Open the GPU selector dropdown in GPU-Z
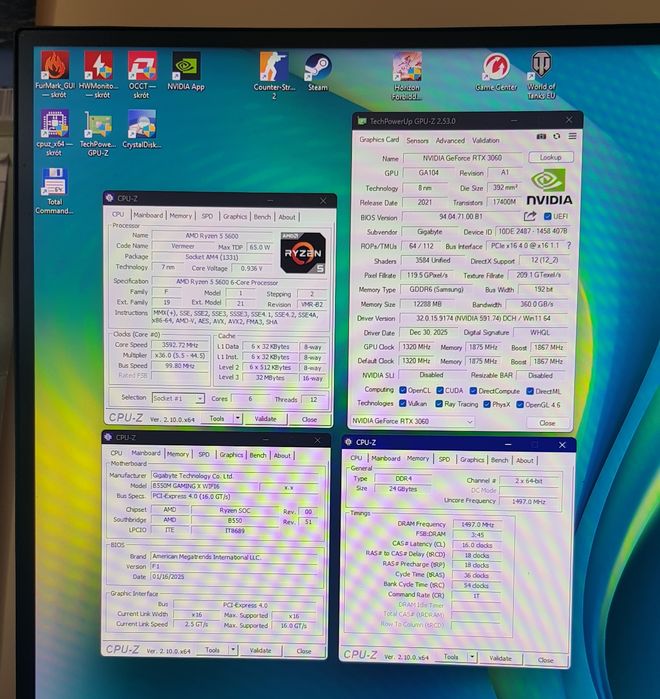This screenshot has width=660, height=699. pos(413,421)
